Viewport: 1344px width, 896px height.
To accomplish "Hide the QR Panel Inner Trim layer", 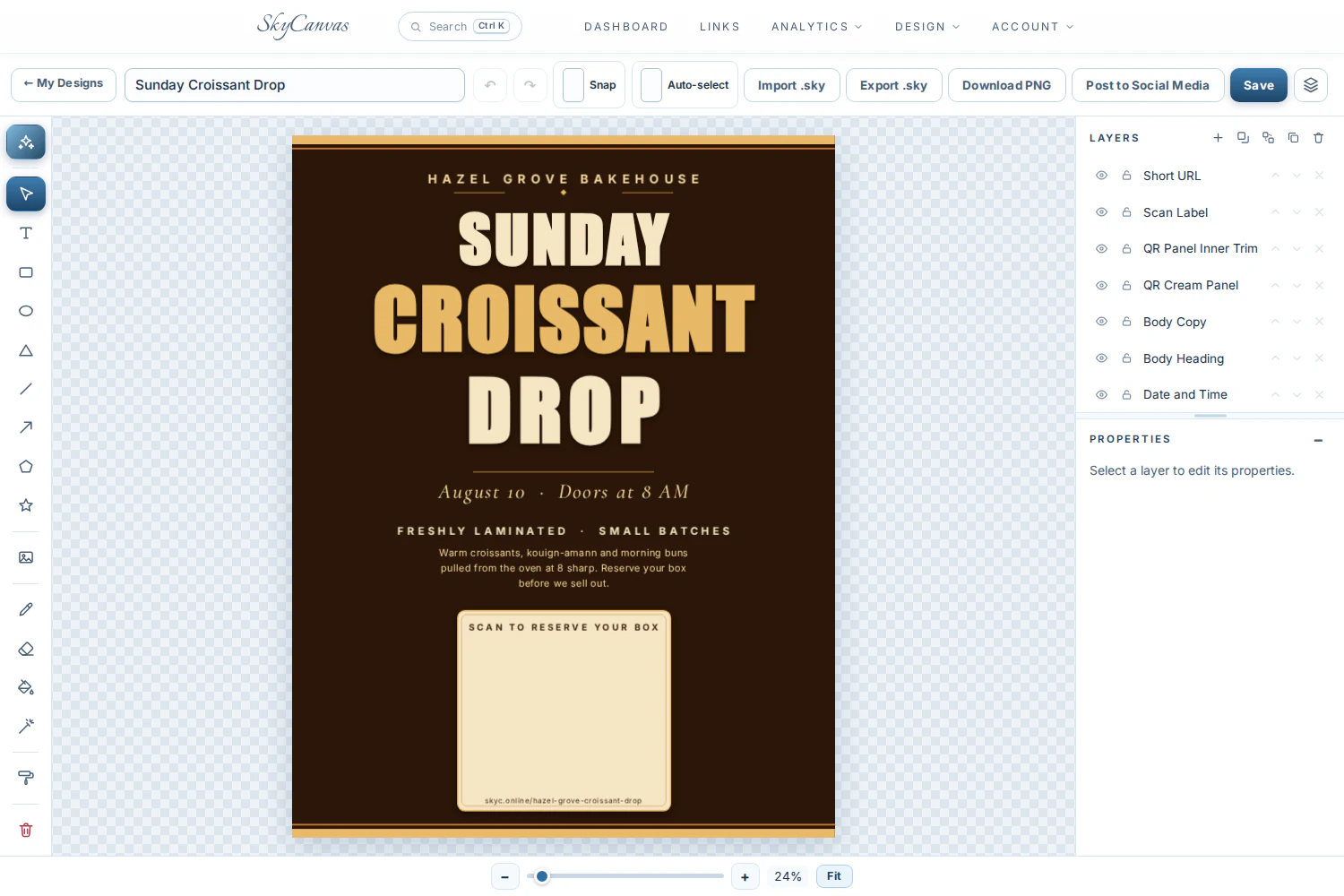I will (1101, 248).
